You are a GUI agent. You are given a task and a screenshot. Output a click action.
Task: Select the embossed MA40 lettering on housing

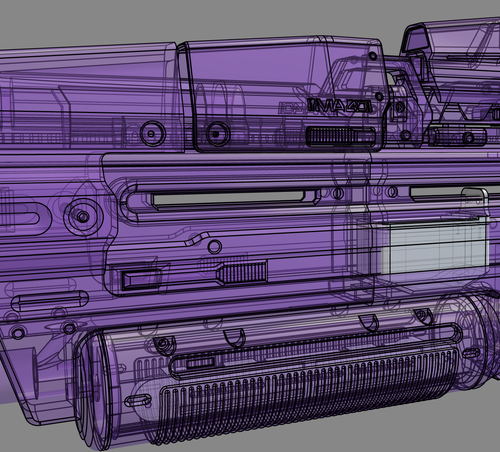(x=339, y=106)
